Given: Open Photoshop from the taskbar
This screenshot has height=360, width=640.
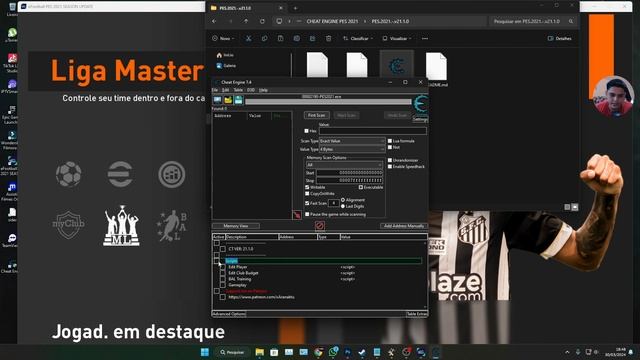Looking at the screenshot, I should tap(347, 352).
